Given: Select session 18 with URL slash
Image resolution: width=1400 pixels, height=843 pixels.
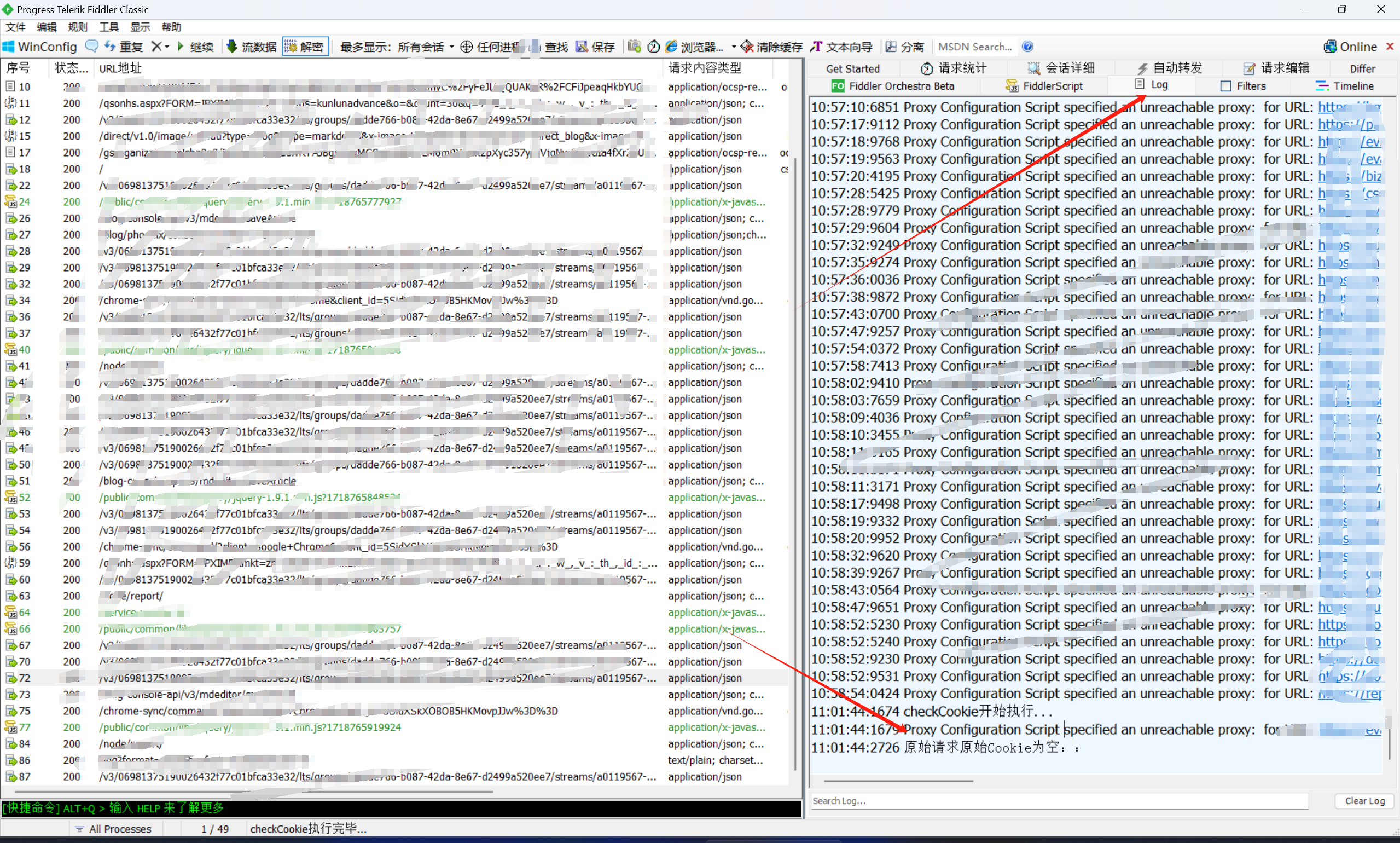Looking at the screenshot, I should [394, 169].
